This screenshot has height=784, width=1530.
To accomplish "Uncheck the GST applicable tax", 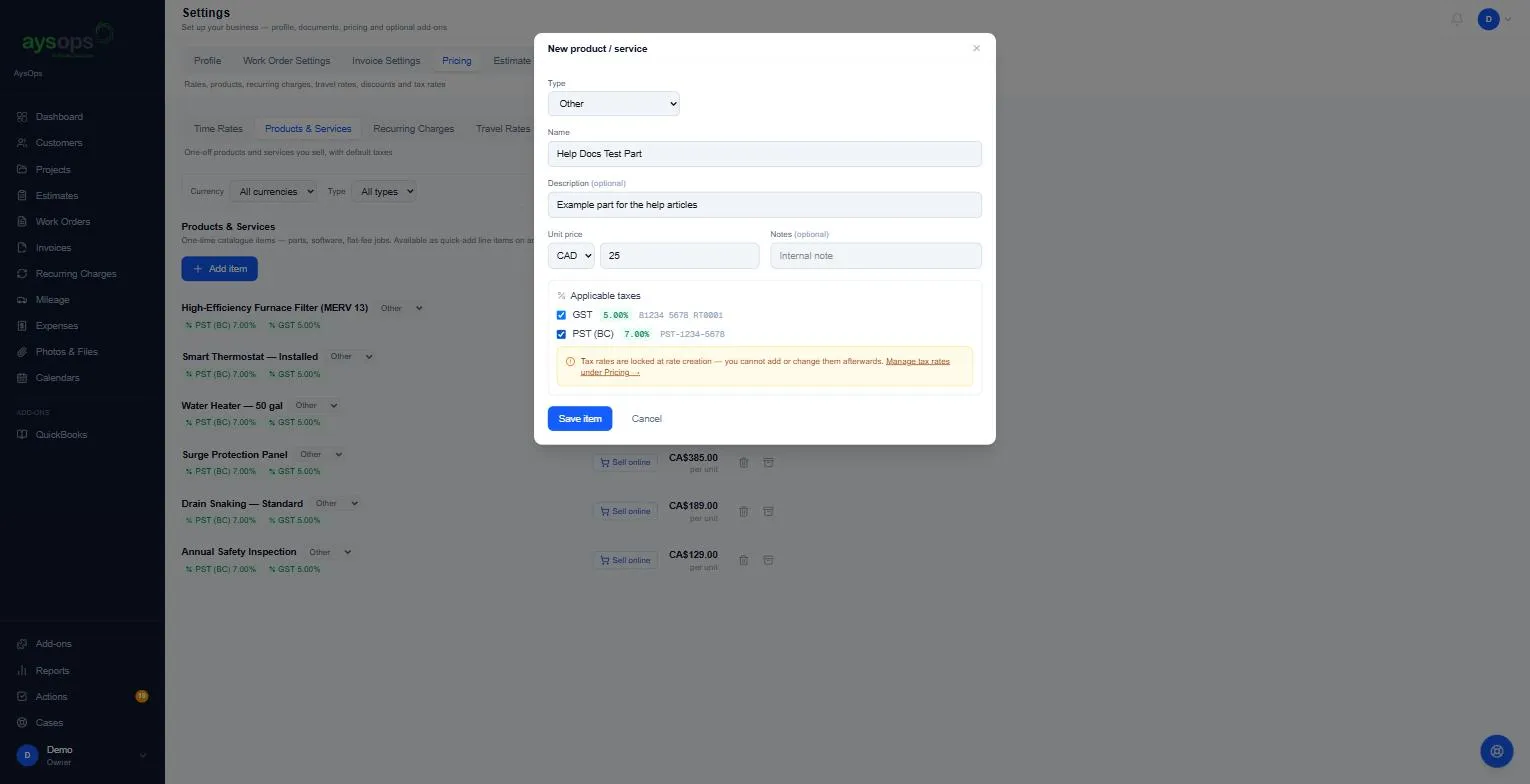I will coord(561,315).
